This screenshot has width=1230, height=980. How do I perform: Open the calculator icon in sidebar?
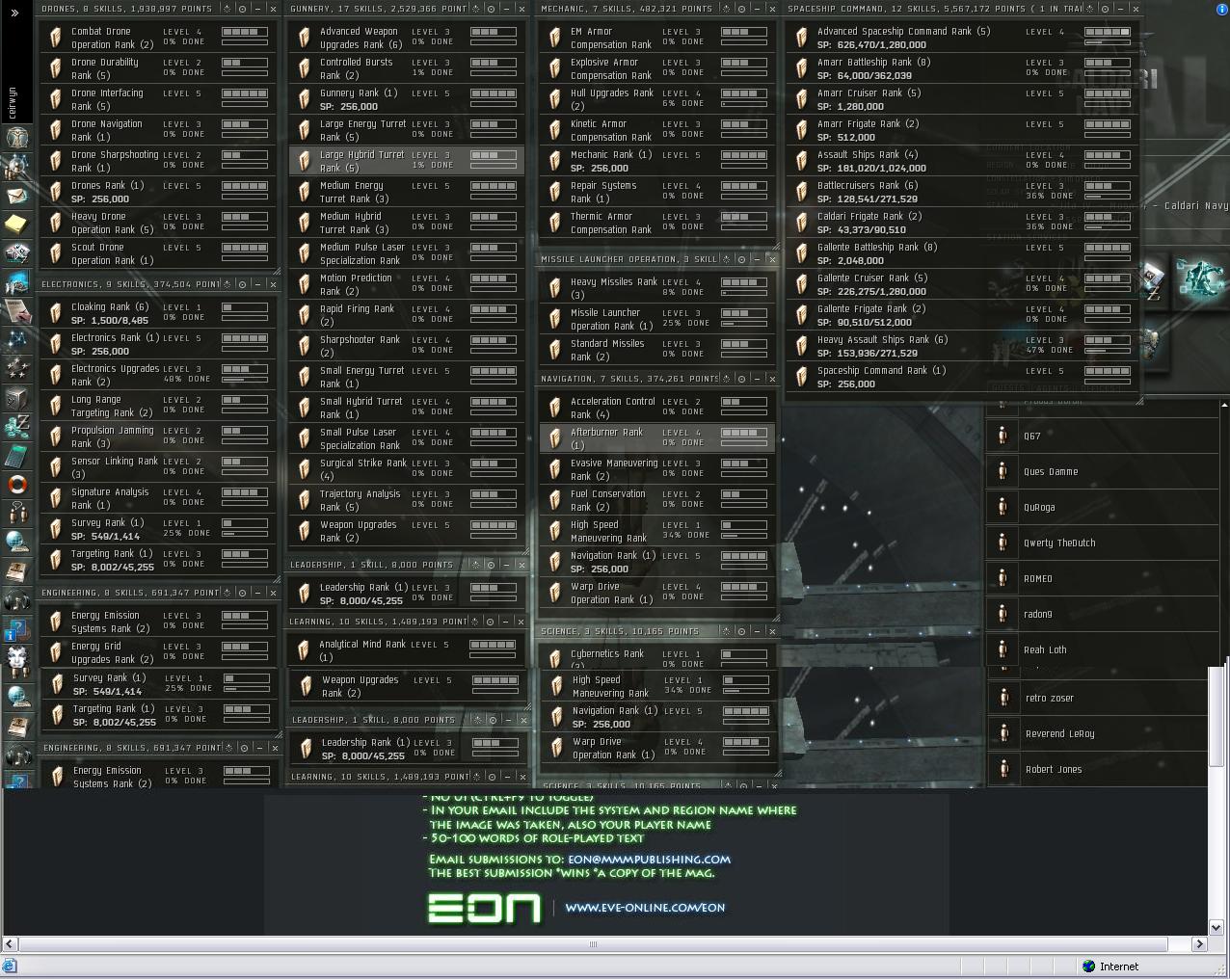tap(16, 455)
